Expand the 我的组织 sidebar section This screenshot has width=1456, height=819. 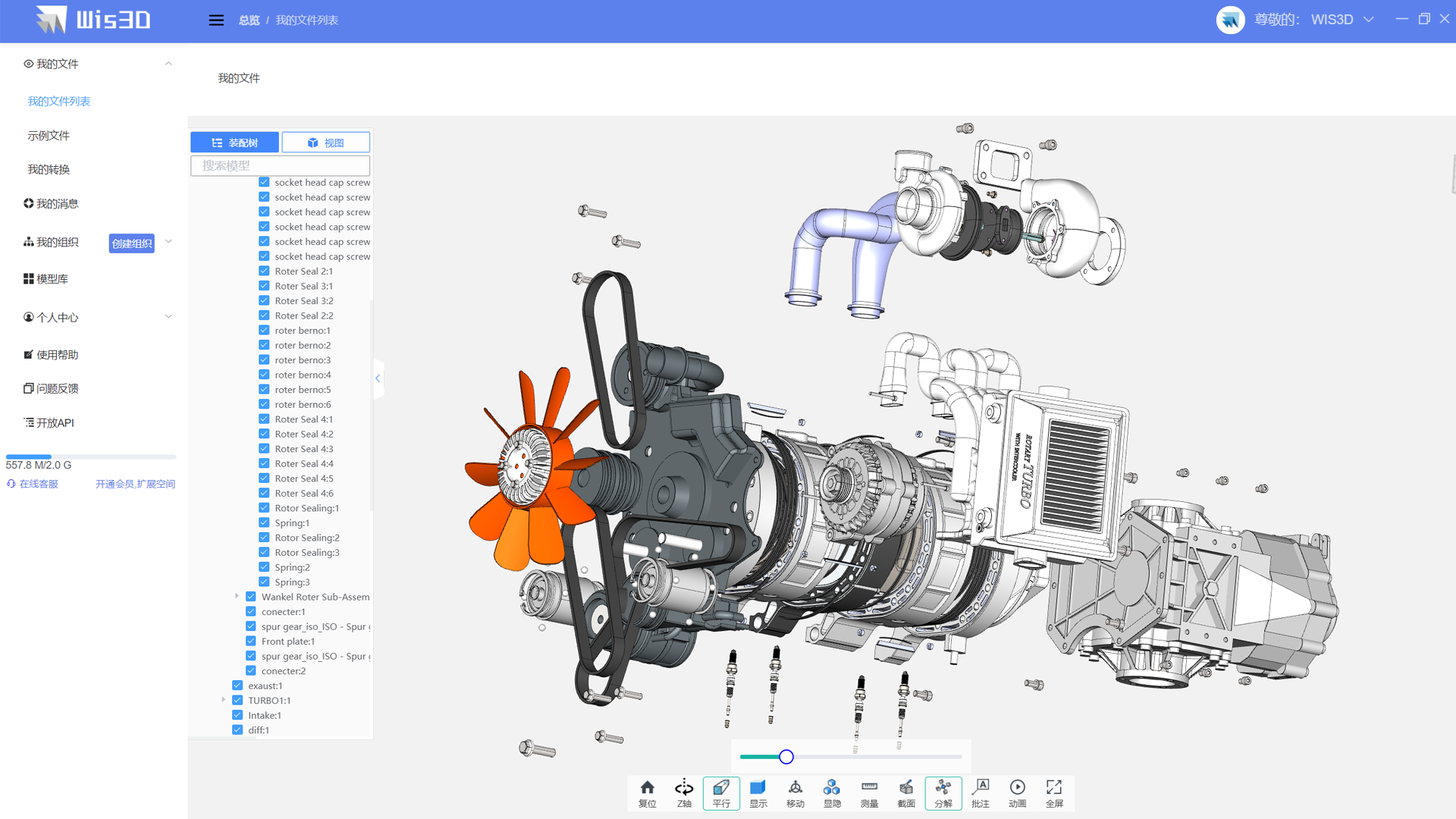point(168,242)
